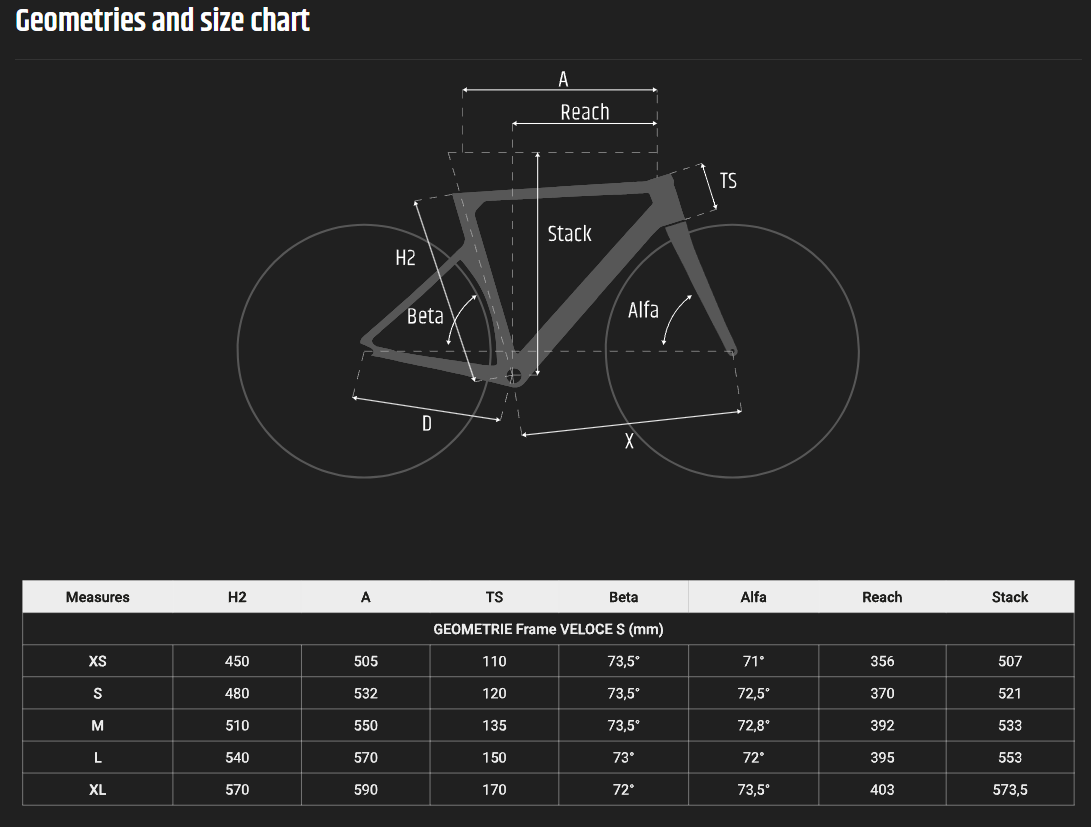This screenshot has width=1091, height=827.
Task: Click the 573,5 stack value for XL
Action: point(1010,789)
